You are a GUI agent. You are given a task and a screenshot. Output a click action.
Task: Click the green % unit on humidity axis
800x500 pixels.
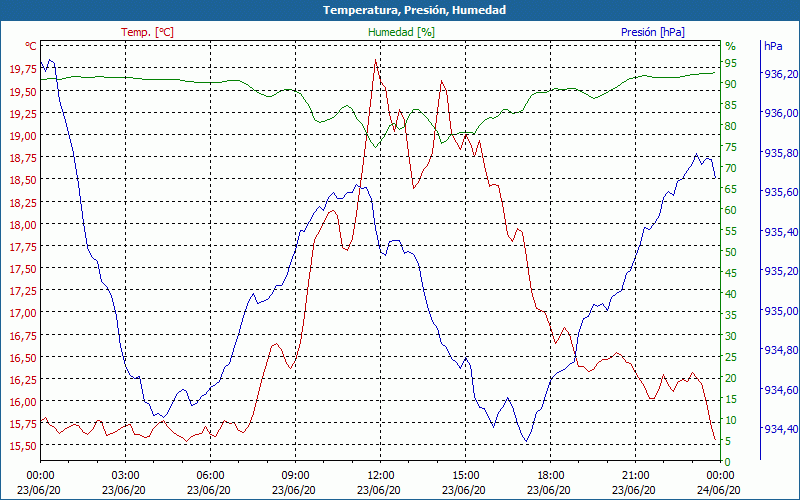pyautogui.click(x=731, y=46)
